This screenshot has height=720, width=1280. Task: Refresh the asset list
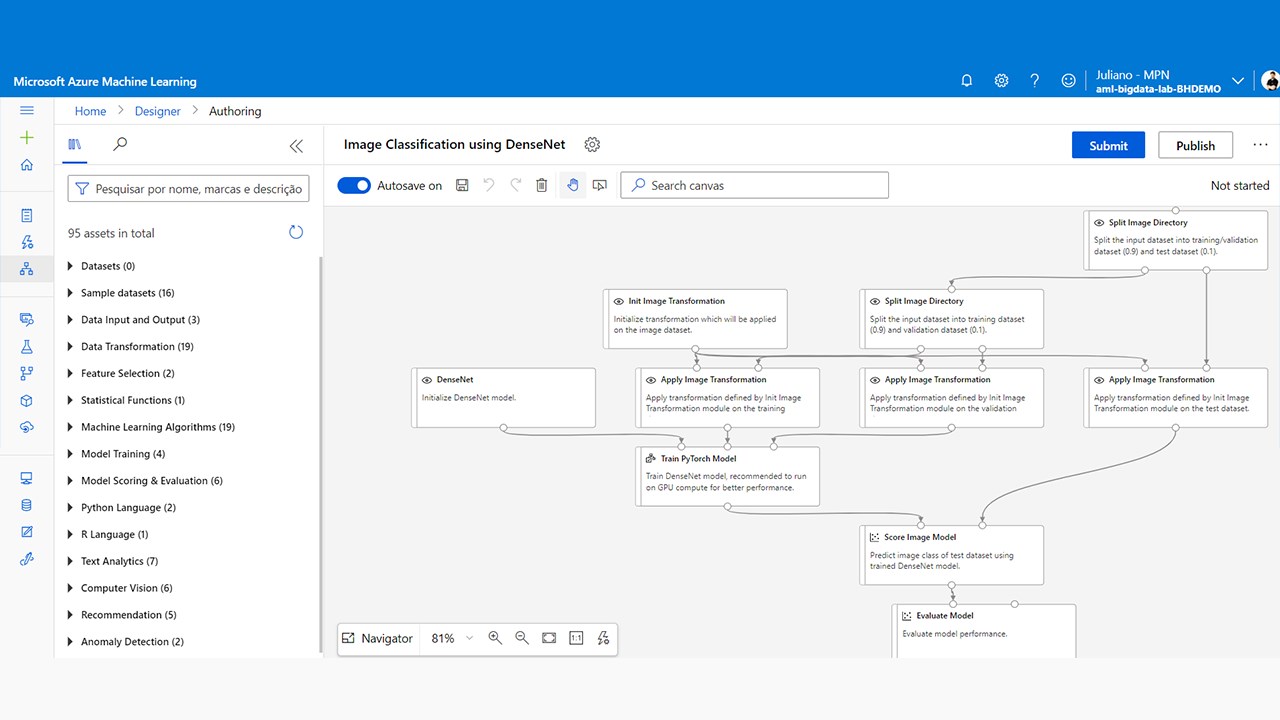click(296, 232)
